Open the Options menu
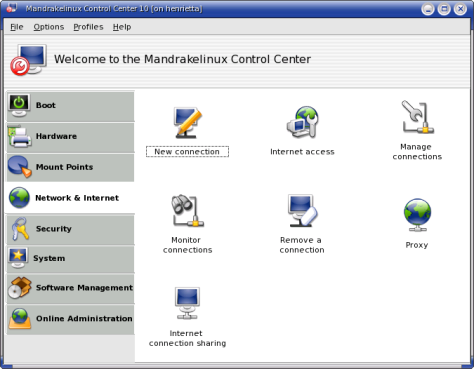The height and width of the screenshot is (369, 474). pyautogui.click(x=49, y=27)
